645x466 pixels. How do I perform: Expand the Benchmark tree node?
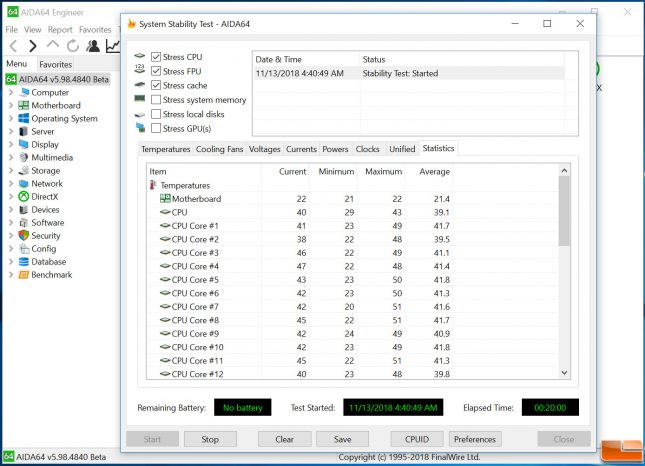point(11,275)
